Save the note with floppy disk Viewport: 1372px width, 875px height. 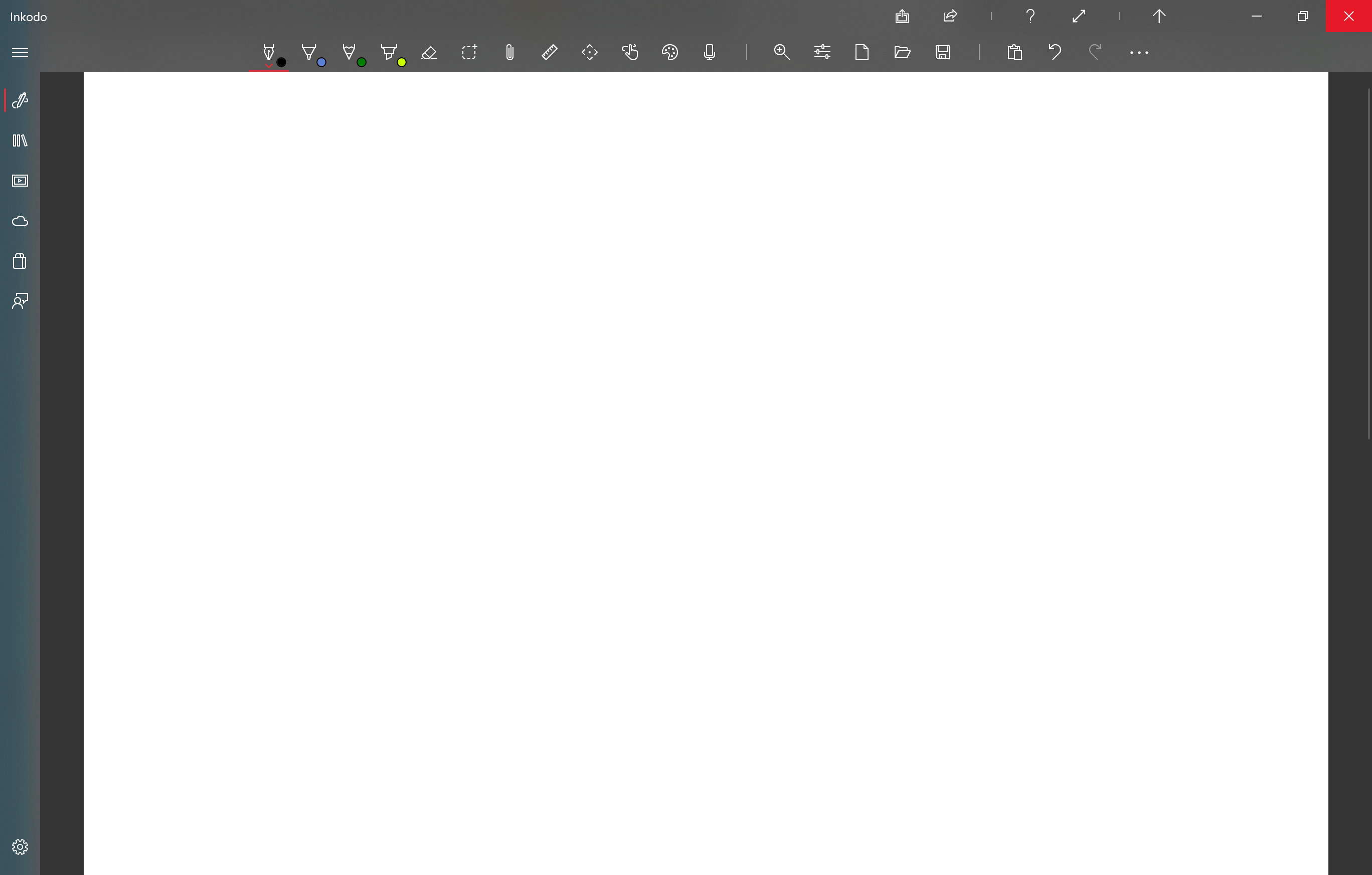coord(942,53)
